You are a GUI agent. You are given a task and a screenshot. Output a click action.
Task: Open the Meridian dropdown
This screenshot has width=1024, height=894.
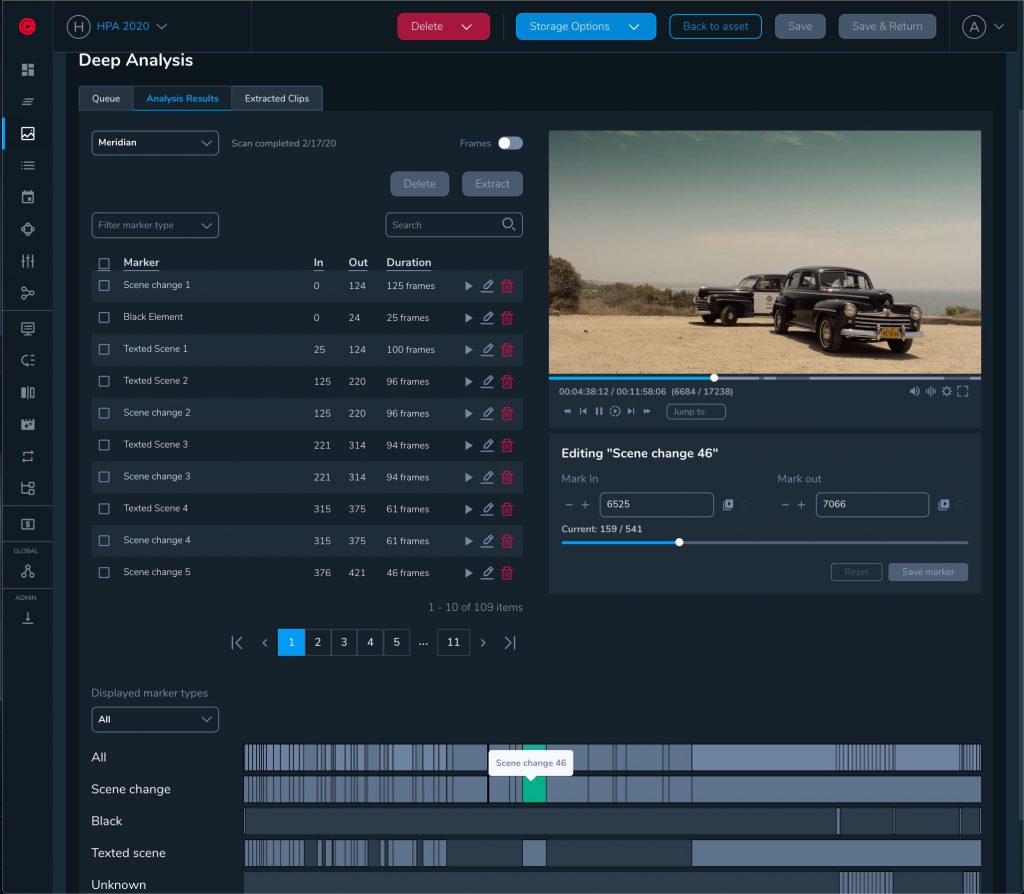pyautogui.click(x=155, y=143)
